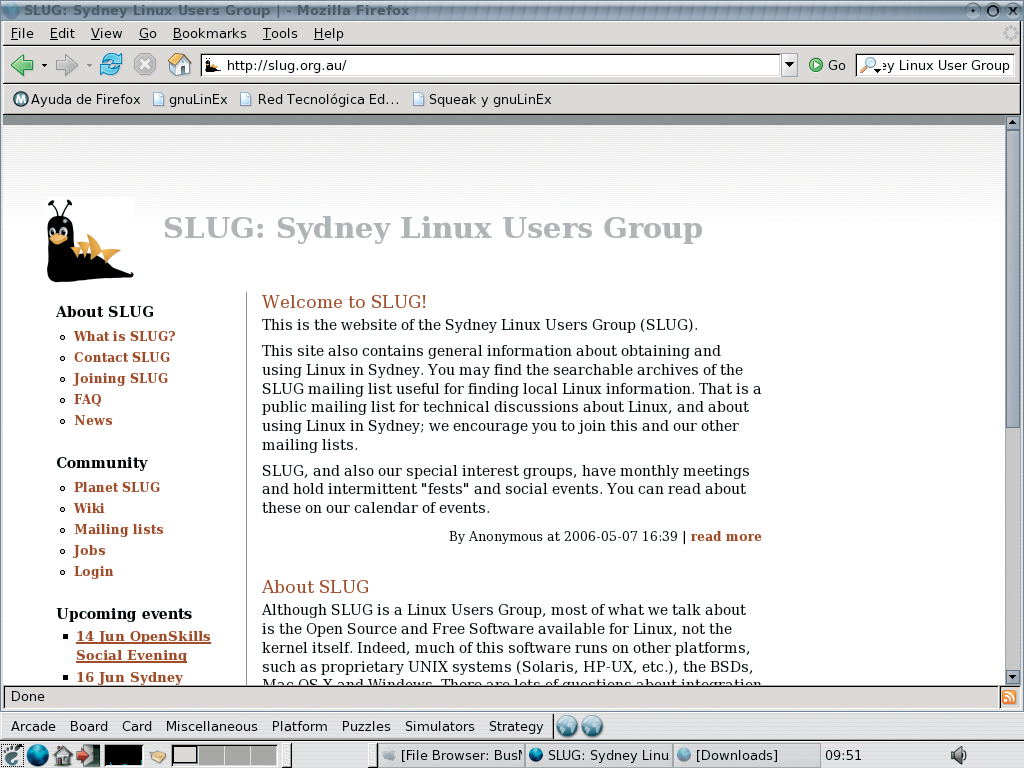Open the Forward history dropdown arrow
The width and height of the screenshot is (1024, 768).
[89, 65]
